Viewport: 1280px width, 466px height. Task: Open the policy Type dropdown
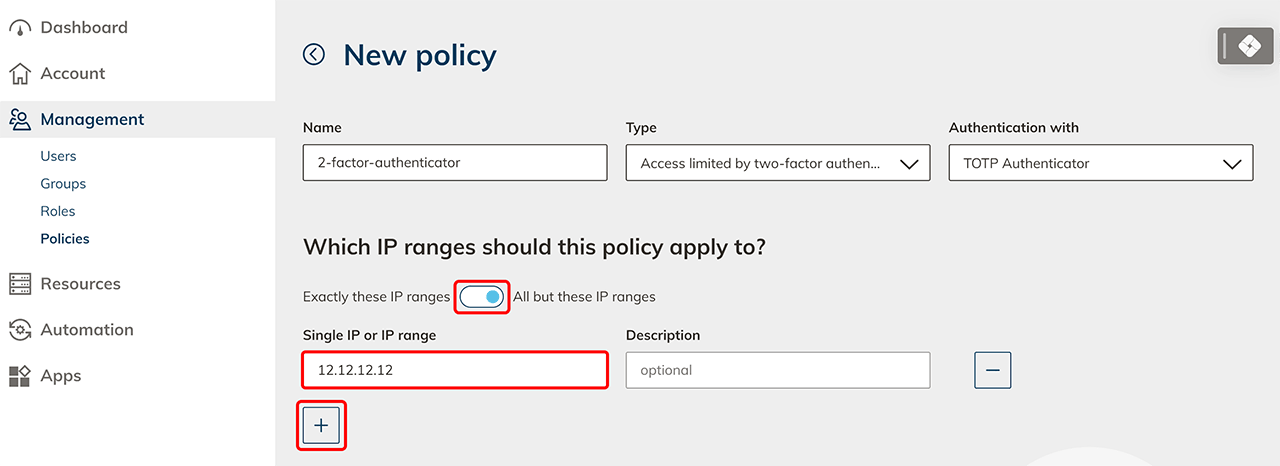coord(778,163)
